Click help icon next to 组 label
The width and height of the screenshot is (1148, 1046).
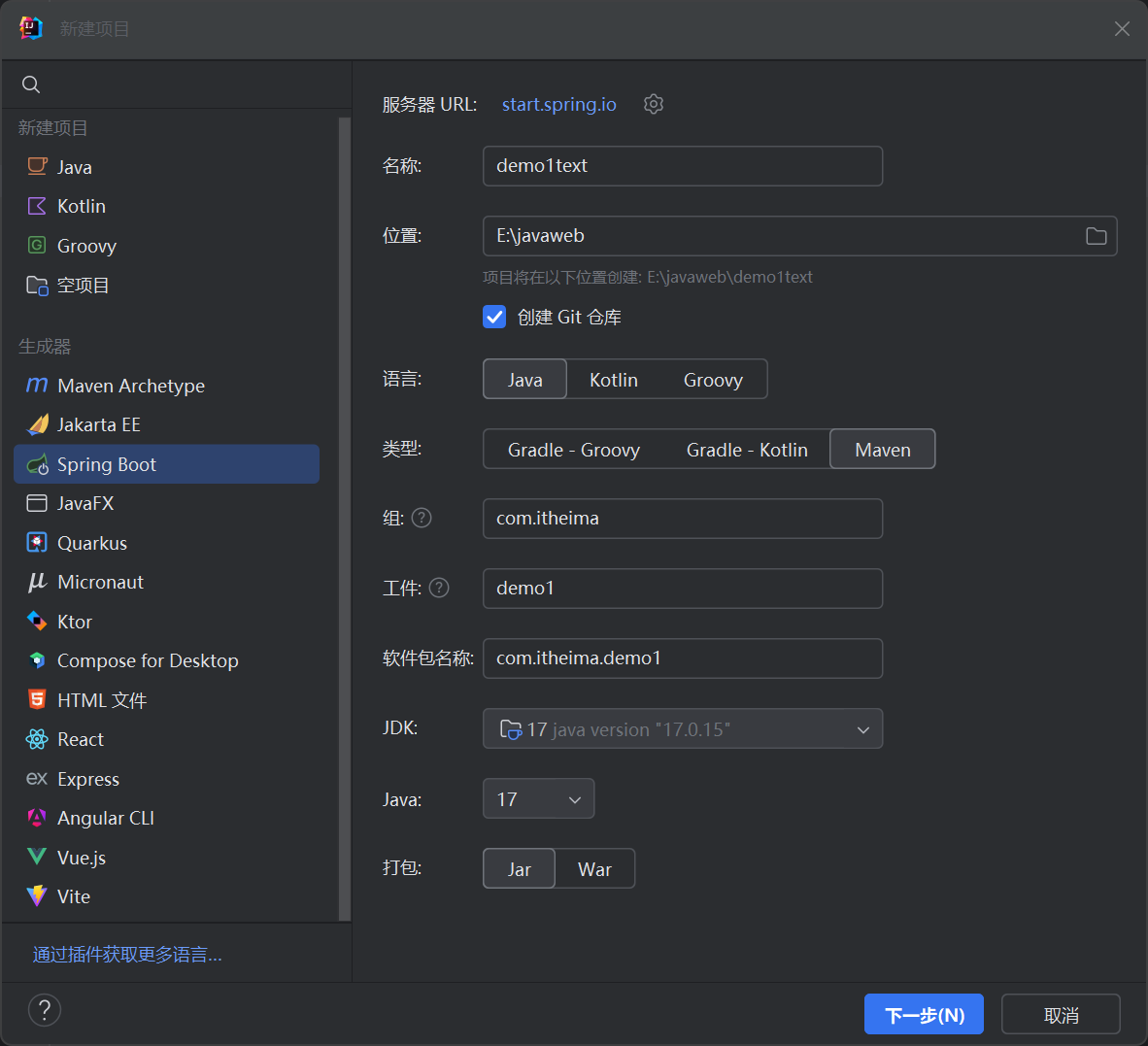(422, 519)
